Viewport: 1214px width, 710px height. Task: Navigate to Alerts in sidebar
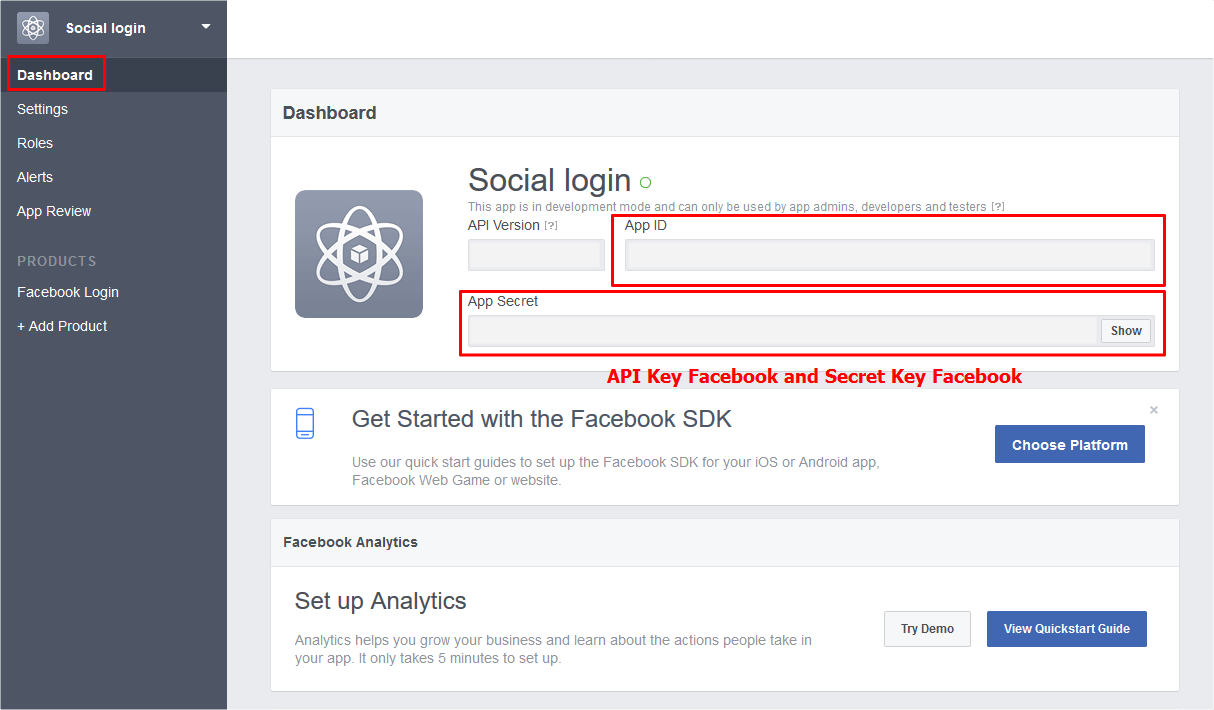point(35,177)
